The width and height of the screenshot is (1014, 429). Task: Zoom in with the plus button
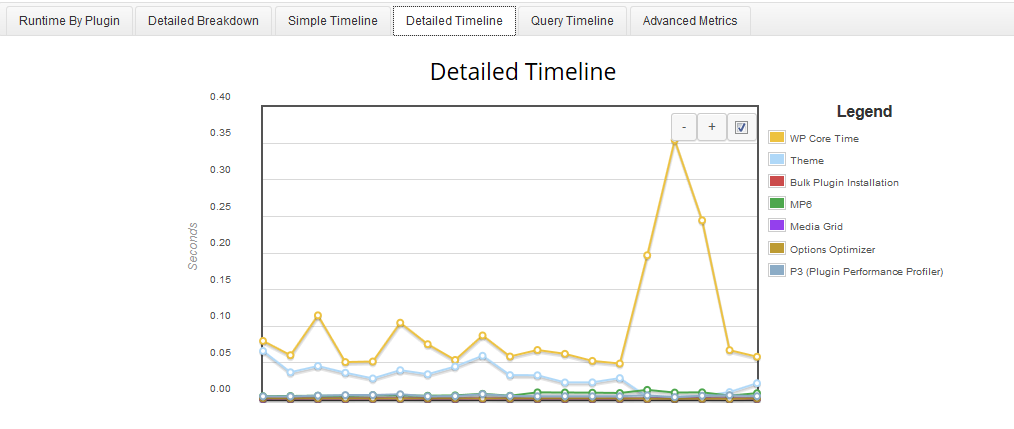point(712,127)
